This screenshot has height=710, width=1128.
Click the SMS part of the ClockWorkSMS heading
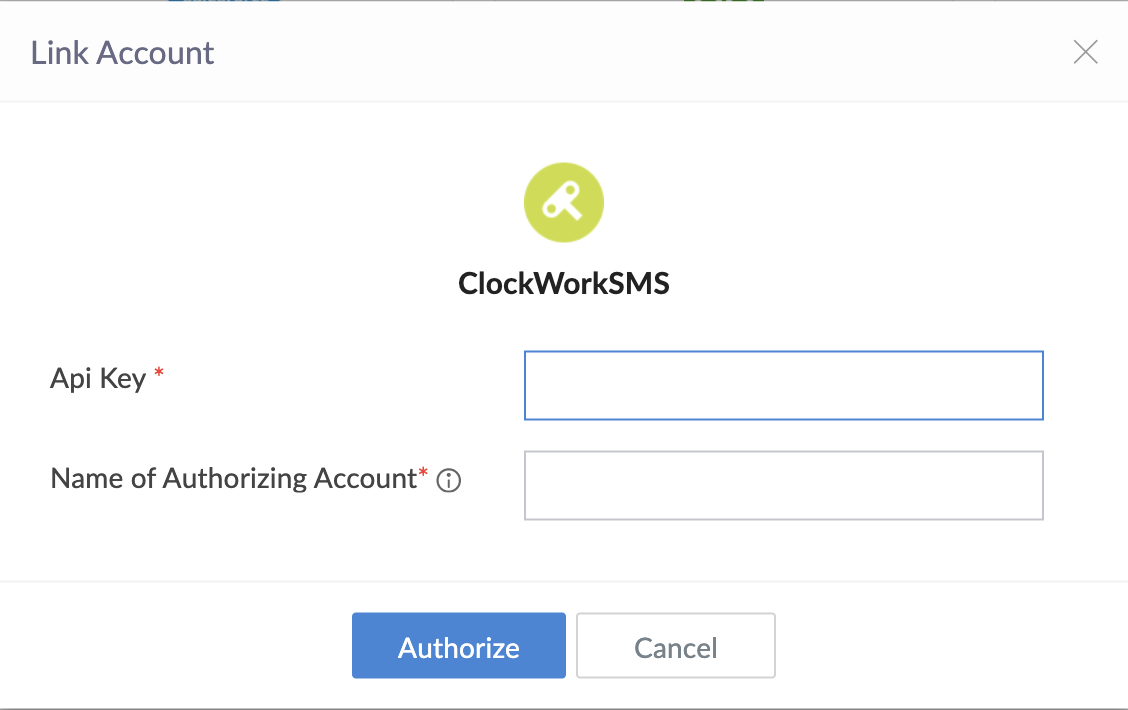point(636,284)
